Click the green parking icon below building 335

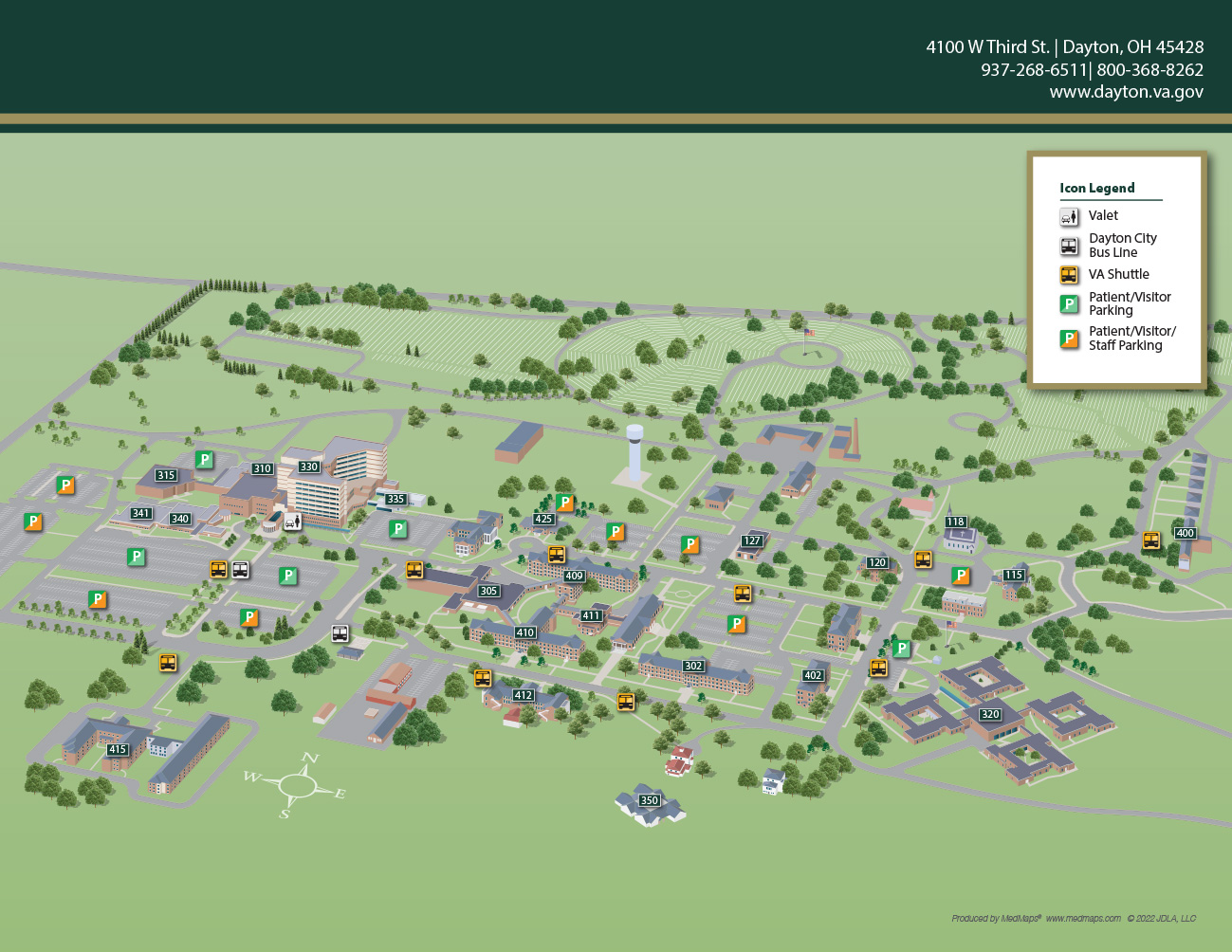398,529
